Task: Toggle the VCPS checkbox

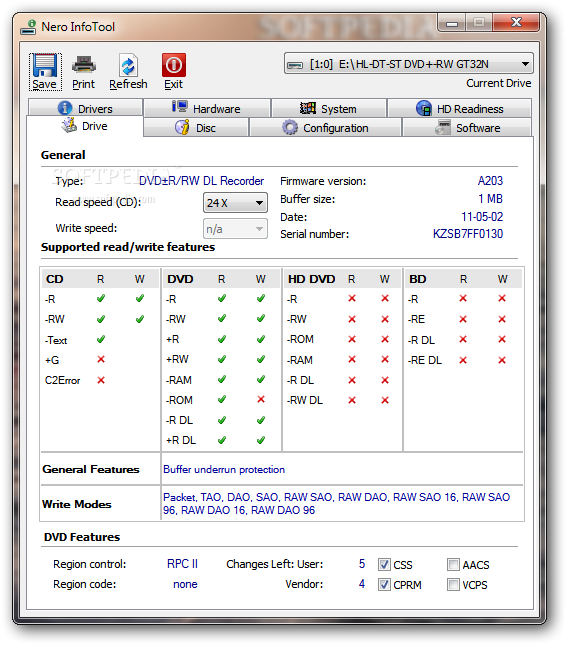Action: point(453,585)
